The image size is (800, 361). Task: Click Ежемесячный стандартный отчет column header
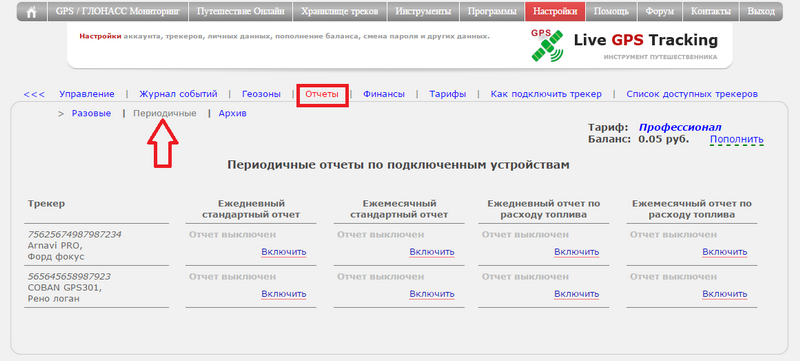click(x=399, y=209)
